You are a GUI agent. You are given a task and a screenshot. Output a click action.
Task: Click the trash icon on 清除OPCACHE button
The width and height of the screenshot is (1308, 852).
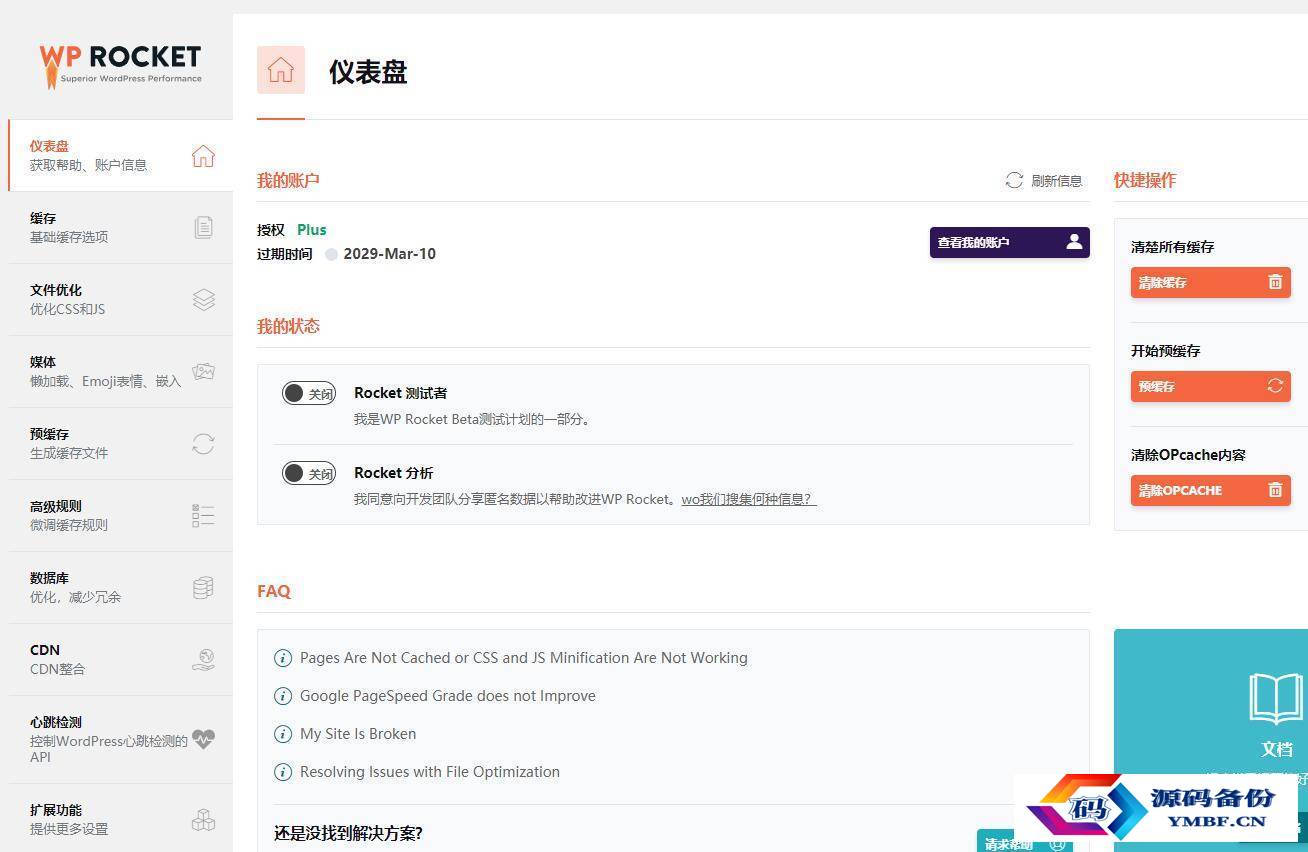(x=1275, y=490)
